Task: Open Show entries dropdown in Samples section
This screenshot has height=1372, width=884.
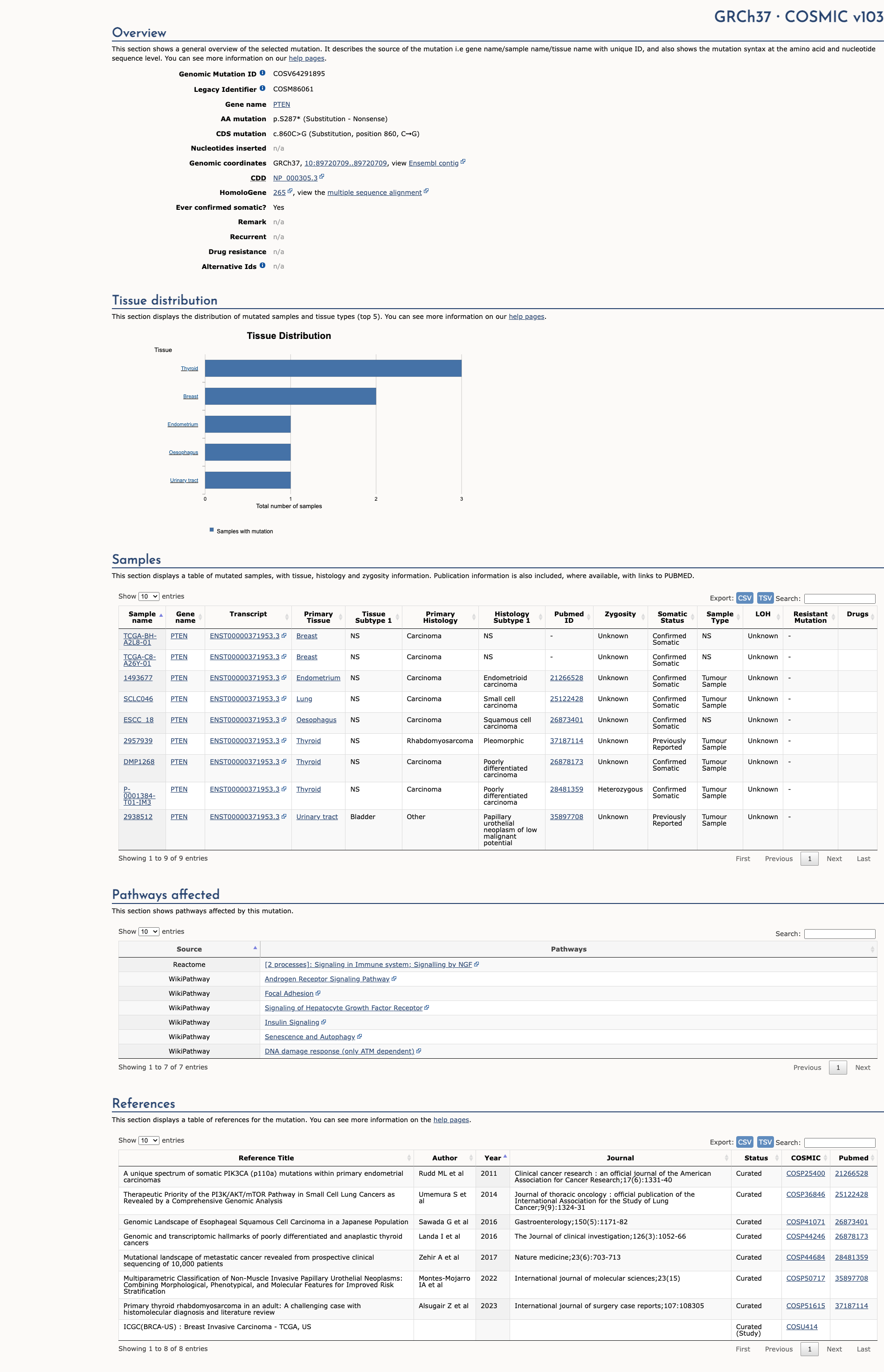Action: coord(149,596)
